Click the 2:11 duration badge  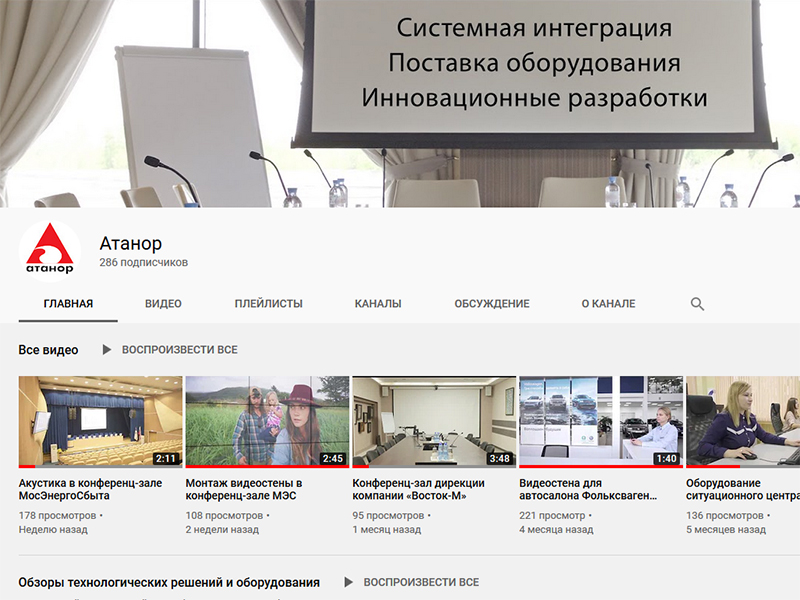coord(166,458)
